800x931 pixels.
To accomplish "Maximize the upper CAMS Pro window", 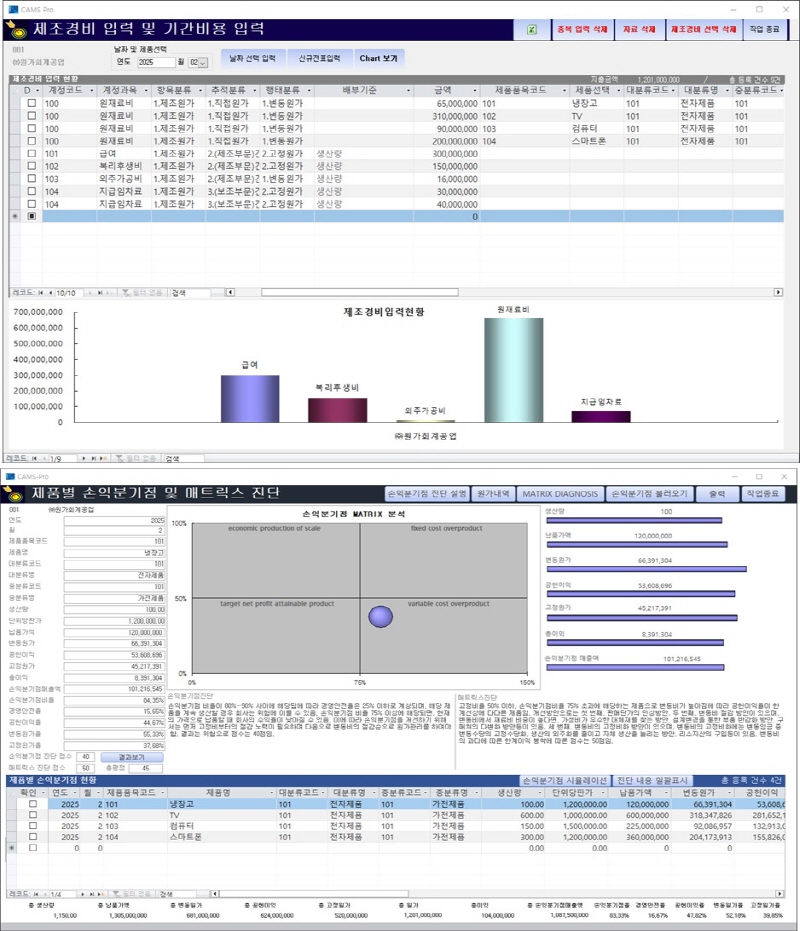I will (759, 10).
